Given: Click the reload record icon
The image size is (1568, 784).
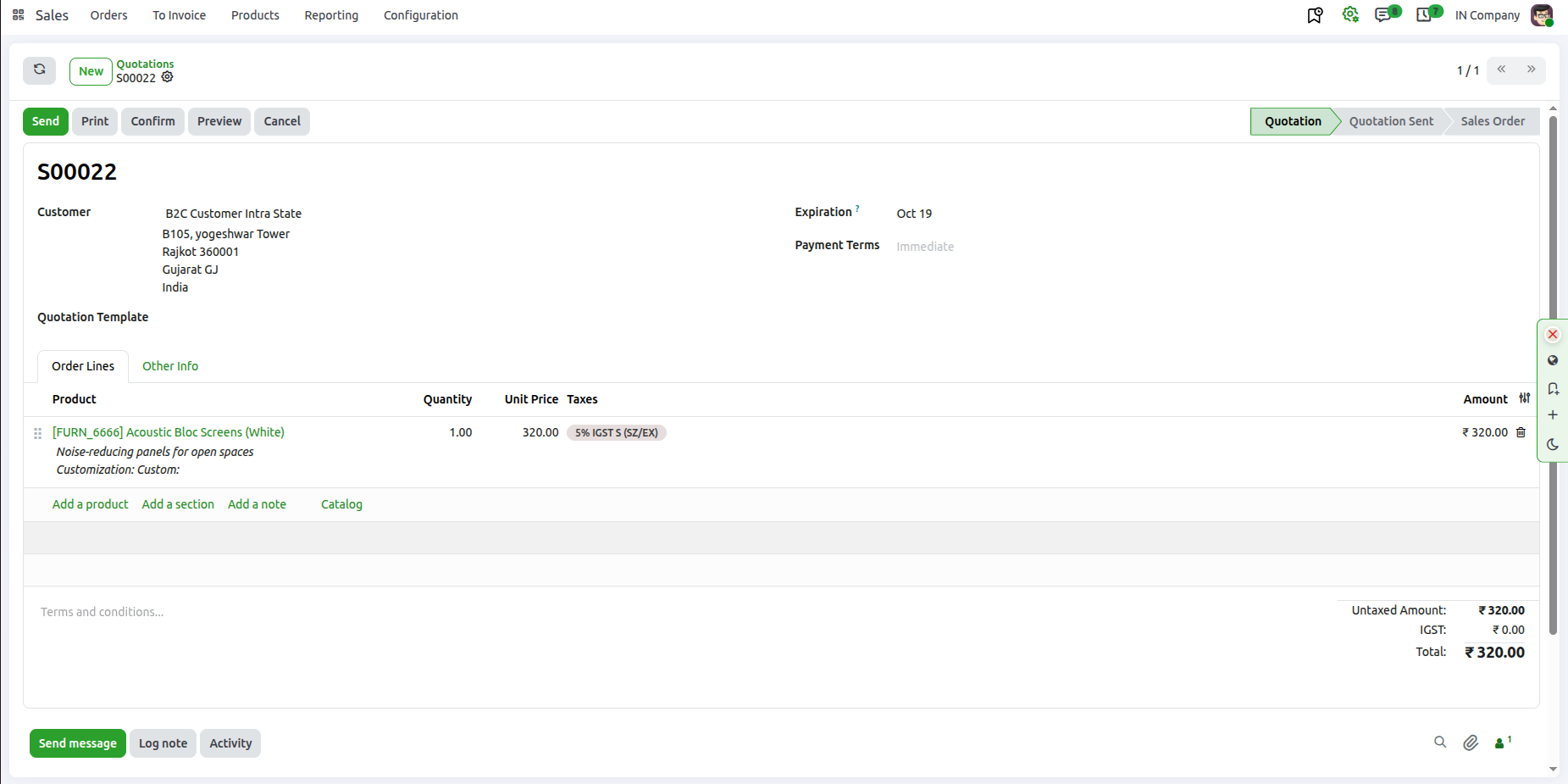Looking at the screenshot, I should coord(39,70).
